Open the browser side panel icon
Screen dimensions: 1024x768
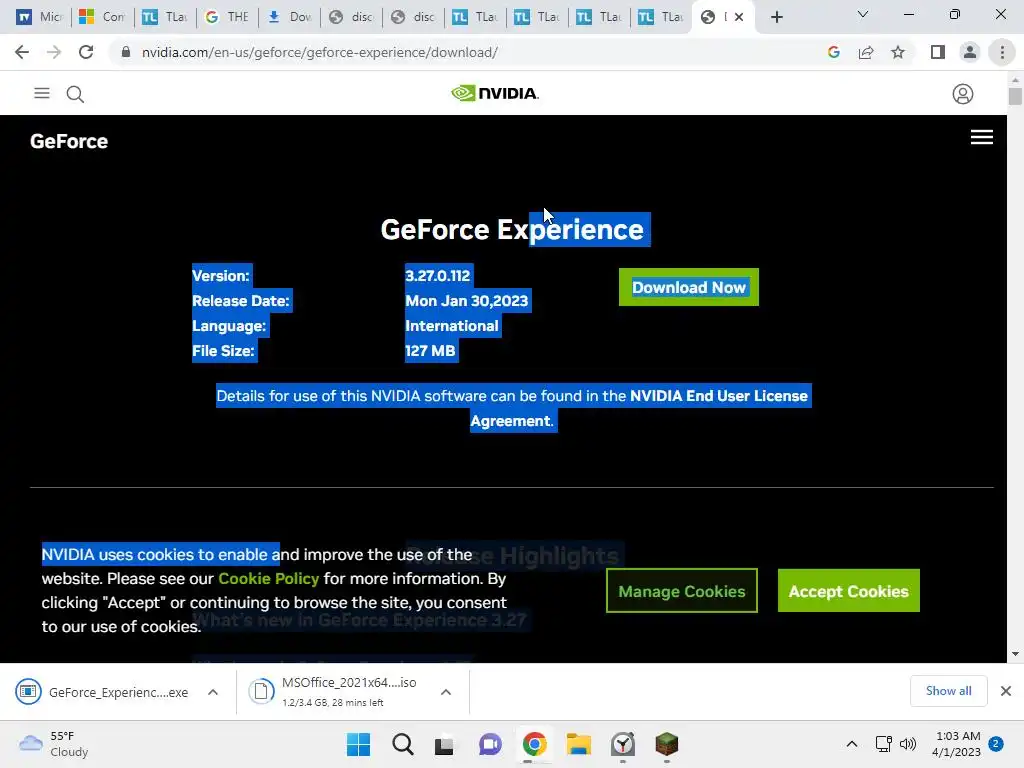pos(938,52)
